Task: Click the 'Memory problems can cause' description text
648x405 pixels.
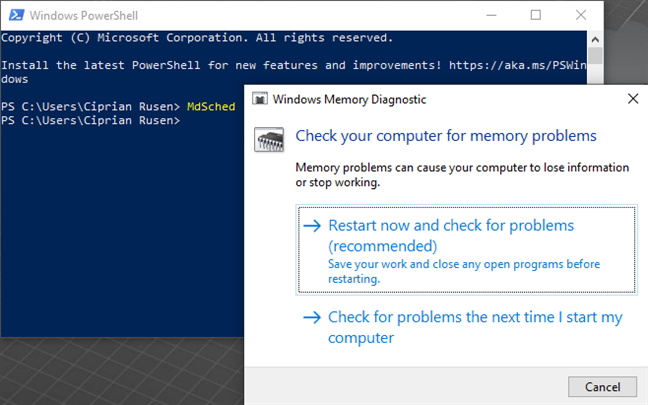Action: click(462, 175)
